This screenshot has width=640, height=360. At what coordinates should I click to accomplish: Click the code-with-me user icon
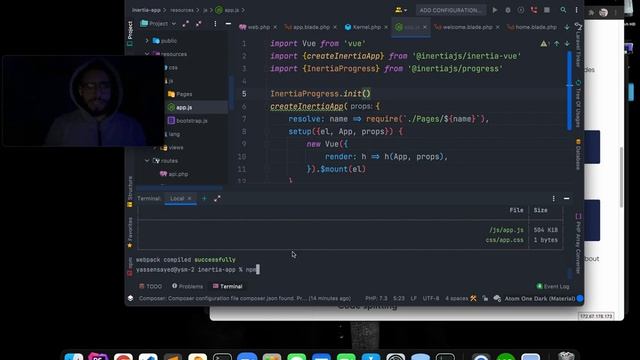tap(400, 10)
